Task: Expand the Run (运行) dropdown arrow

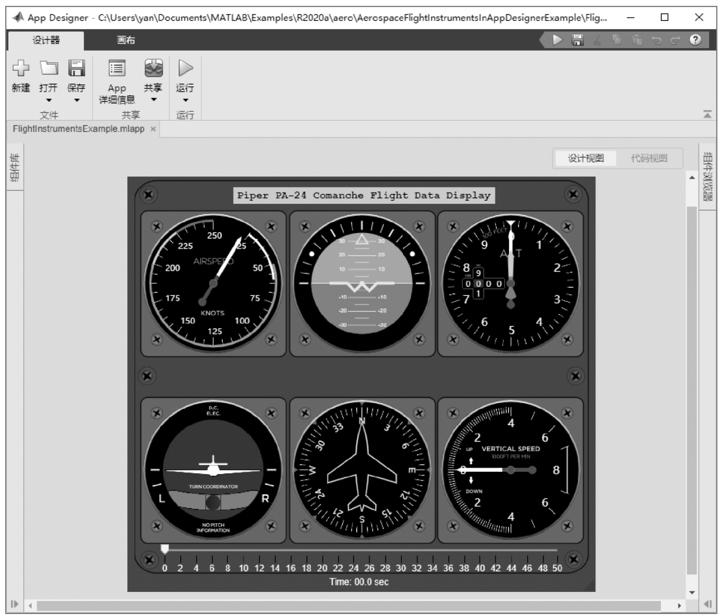Action: point(186,100)
